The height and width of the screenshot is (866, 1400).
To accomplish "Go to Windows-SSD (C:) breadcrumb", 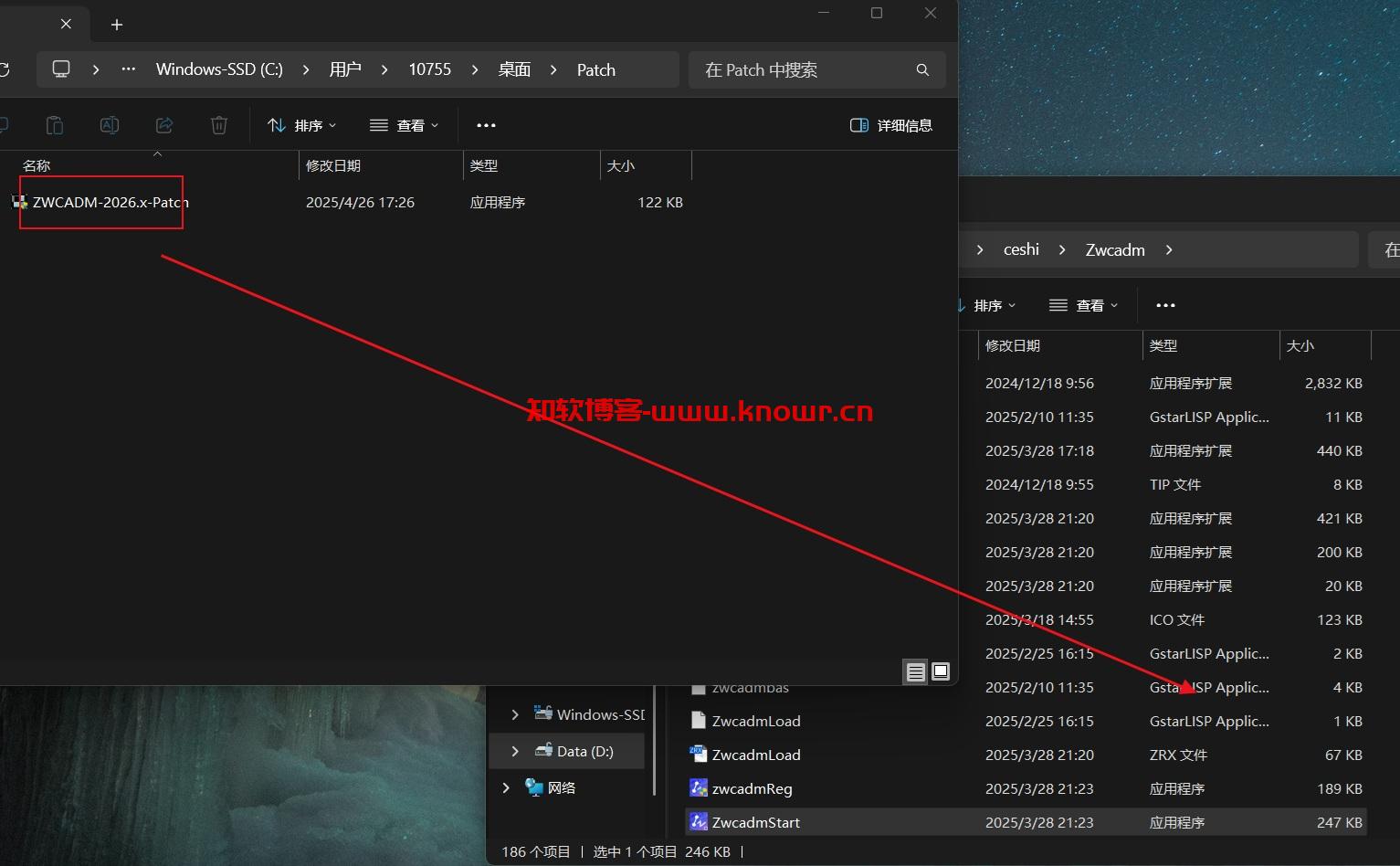I will click(219, 69).
